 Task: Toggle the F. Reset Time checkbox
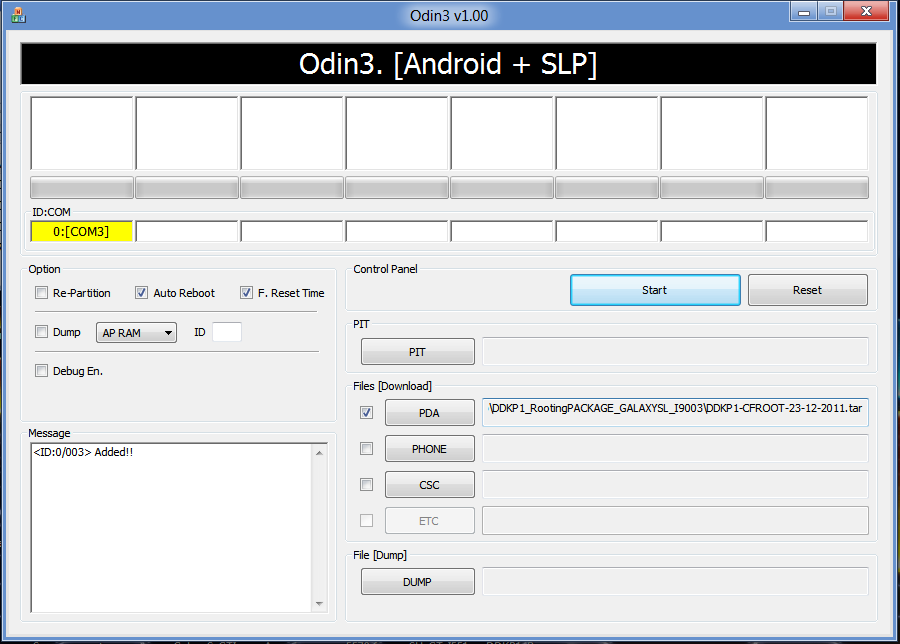click(246, 293)
